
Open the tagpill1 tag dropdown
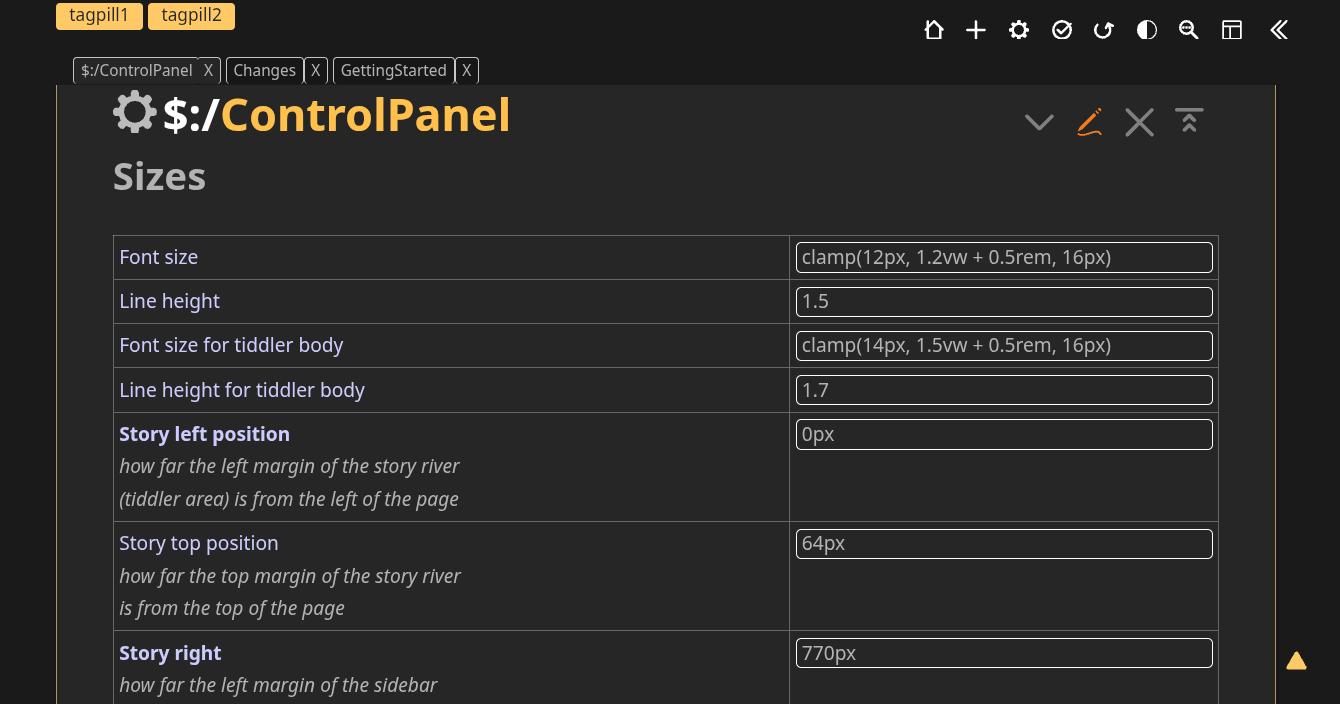point(99,15)
